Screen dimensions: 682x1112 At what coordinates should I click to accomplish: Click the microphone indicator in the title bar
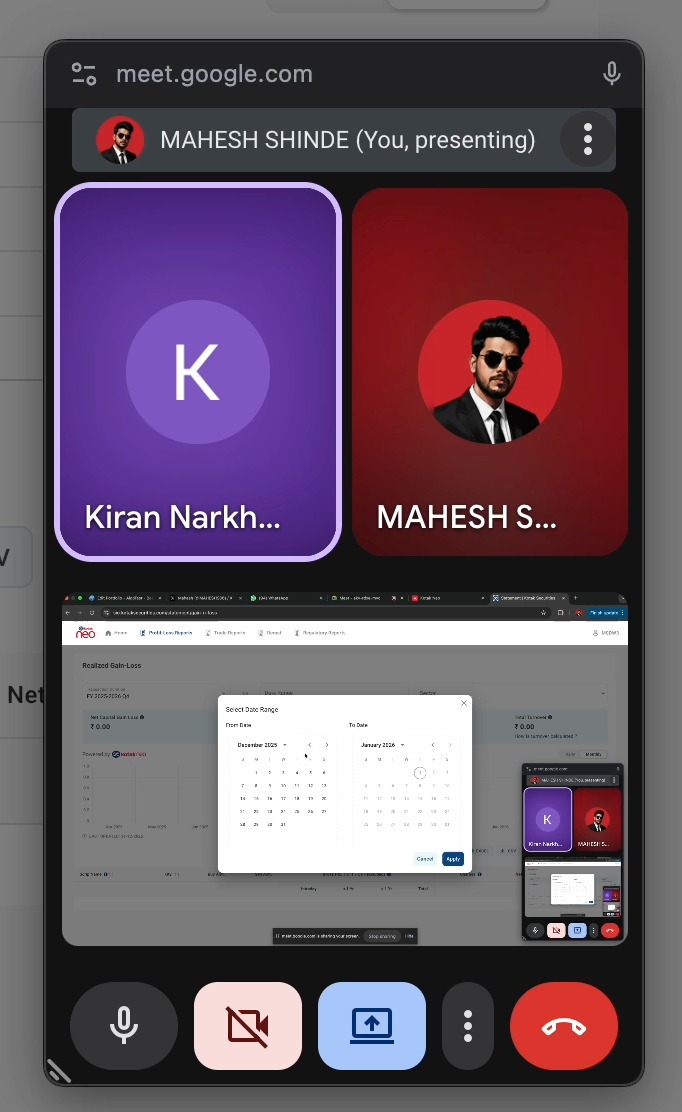tap(611, 73)
